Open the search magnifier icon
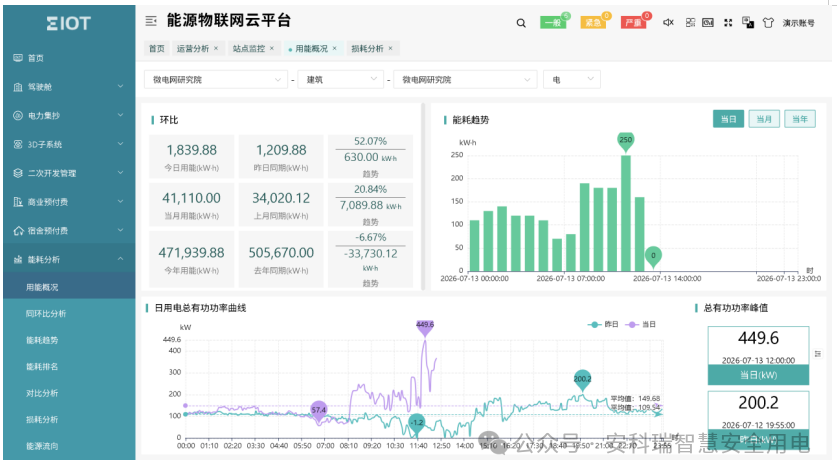The width and height of the screenshot is (837, 476). click(x=521, y=23)
